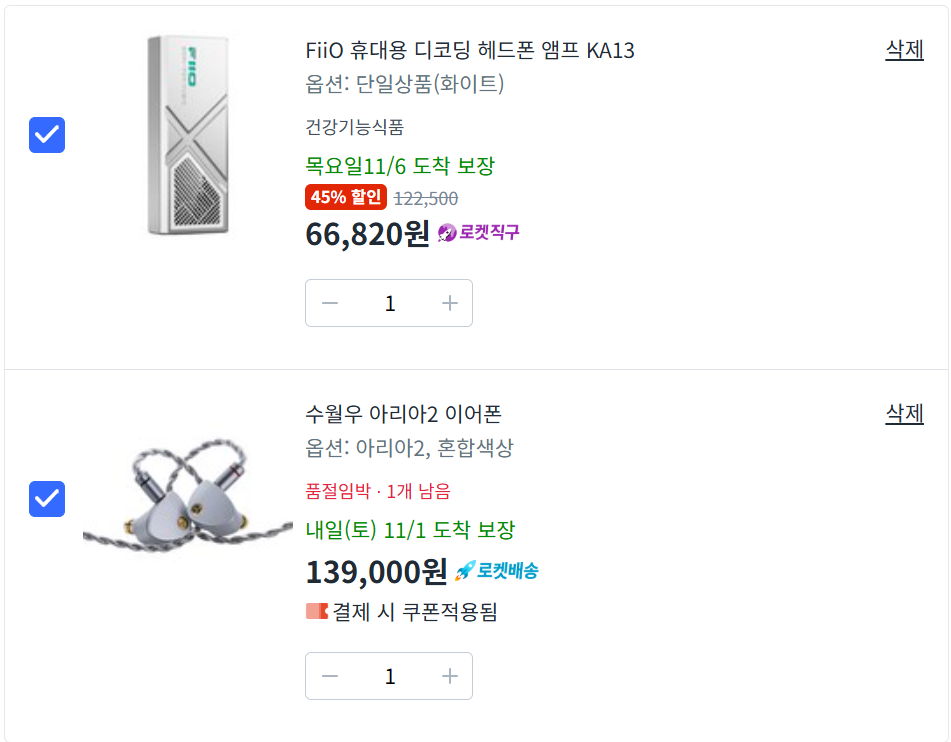Click the FiiO KA13 quantity input field
The height and width of the screenshot is (742, 951).
click(390, 303)
